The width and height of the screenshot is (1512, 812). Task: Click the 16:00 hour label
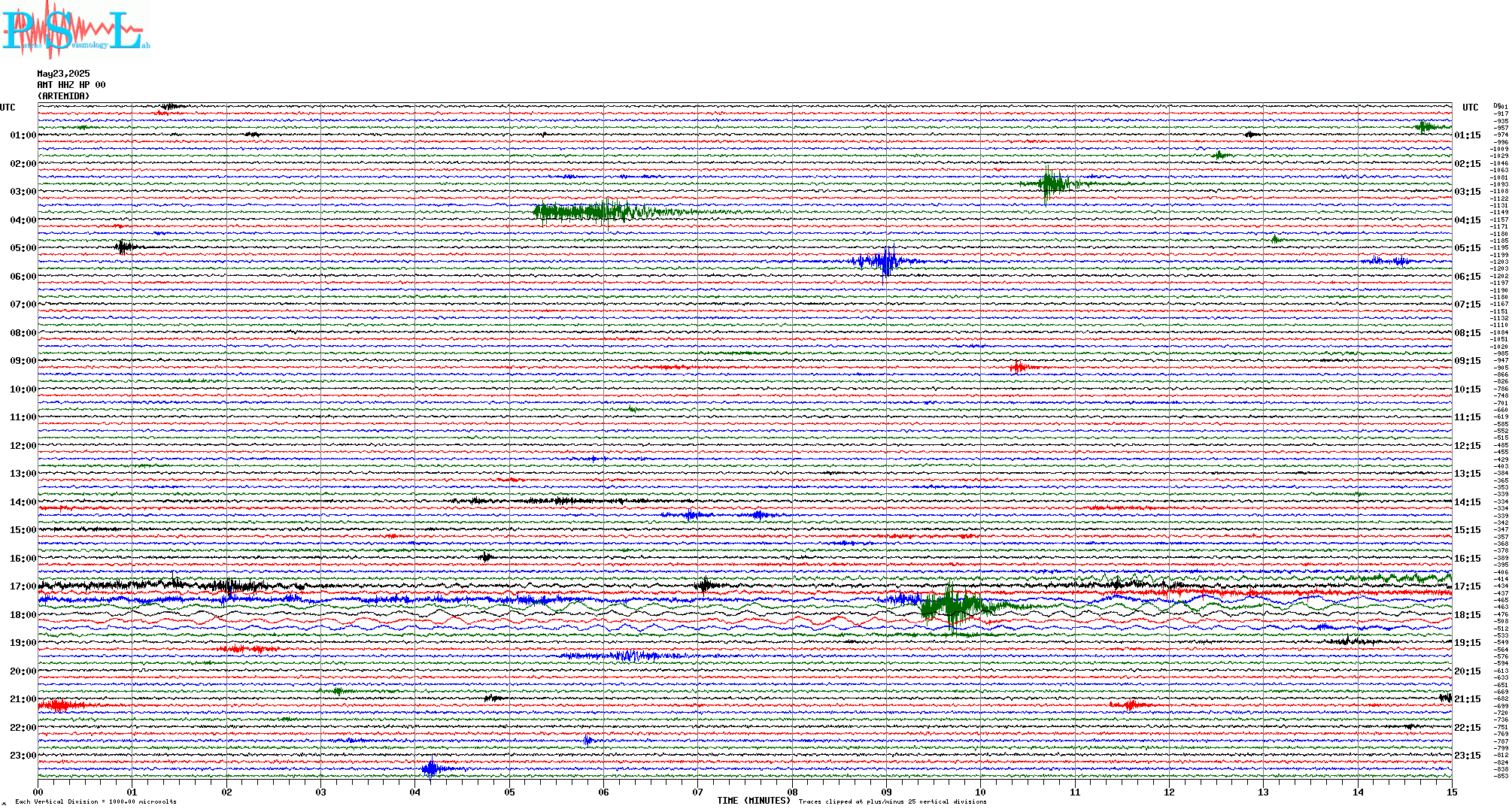coord(23,559)
